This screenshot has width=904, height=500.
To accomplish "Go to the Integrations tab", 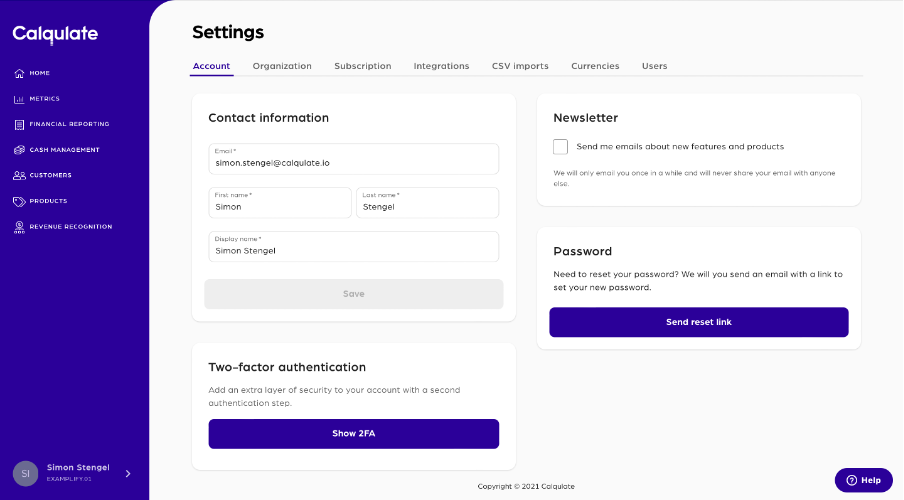I will coord(441,66).
